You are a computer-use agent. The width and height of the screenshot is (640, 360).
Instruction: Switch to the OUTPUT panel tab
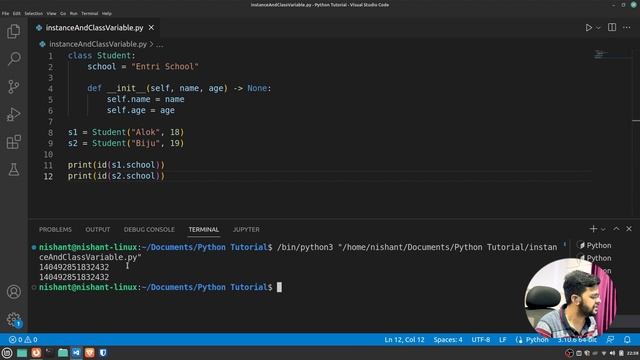(98, 229)
